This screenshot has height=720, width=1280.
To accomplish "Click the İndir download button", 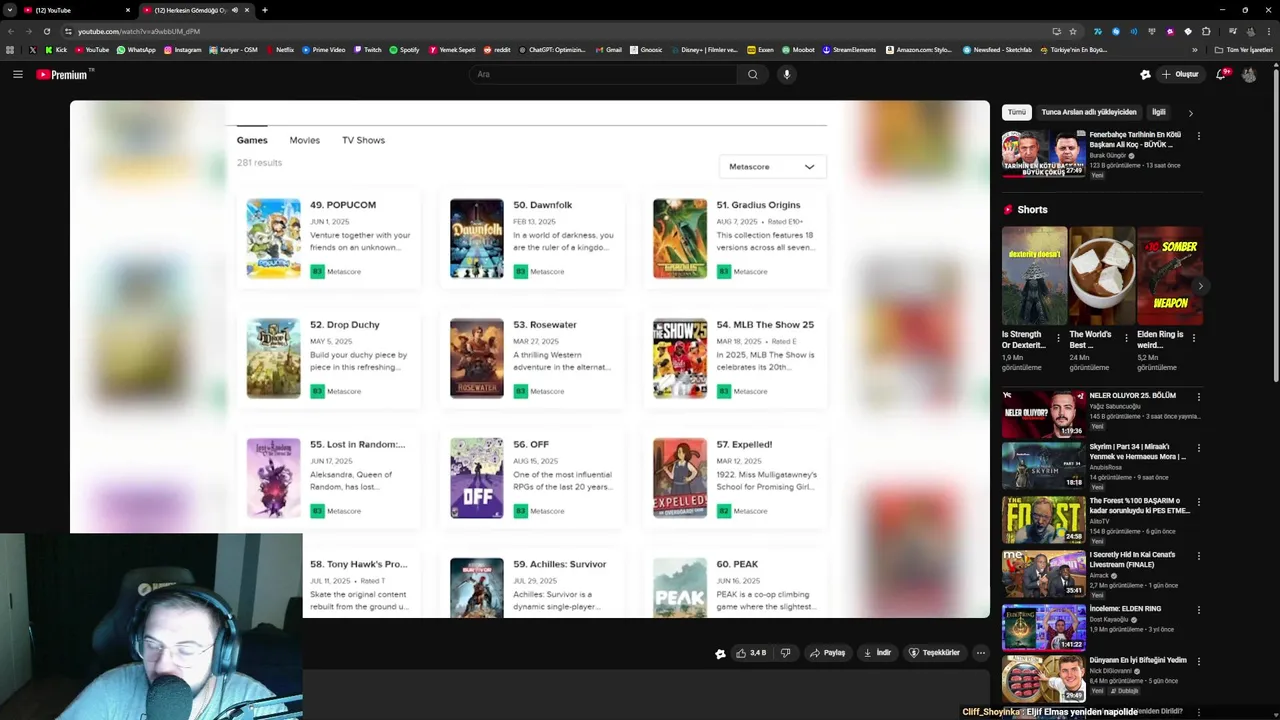I will (877, 653).
